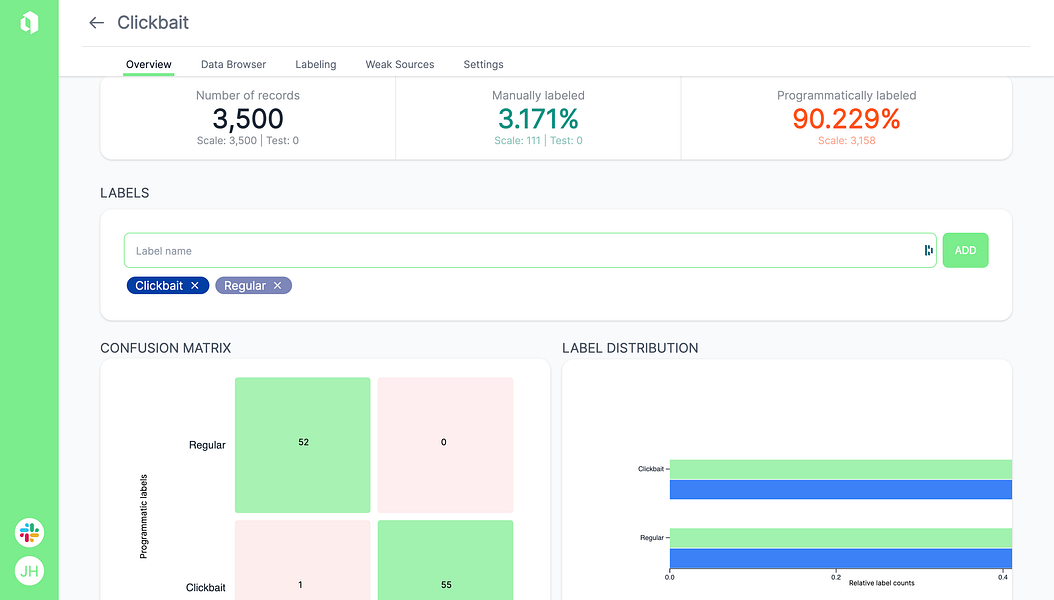The width and height of the screenshot is (1054, 600).
Task: Click the Manually labeled percentage value
Action: click(x=537, y=117)
